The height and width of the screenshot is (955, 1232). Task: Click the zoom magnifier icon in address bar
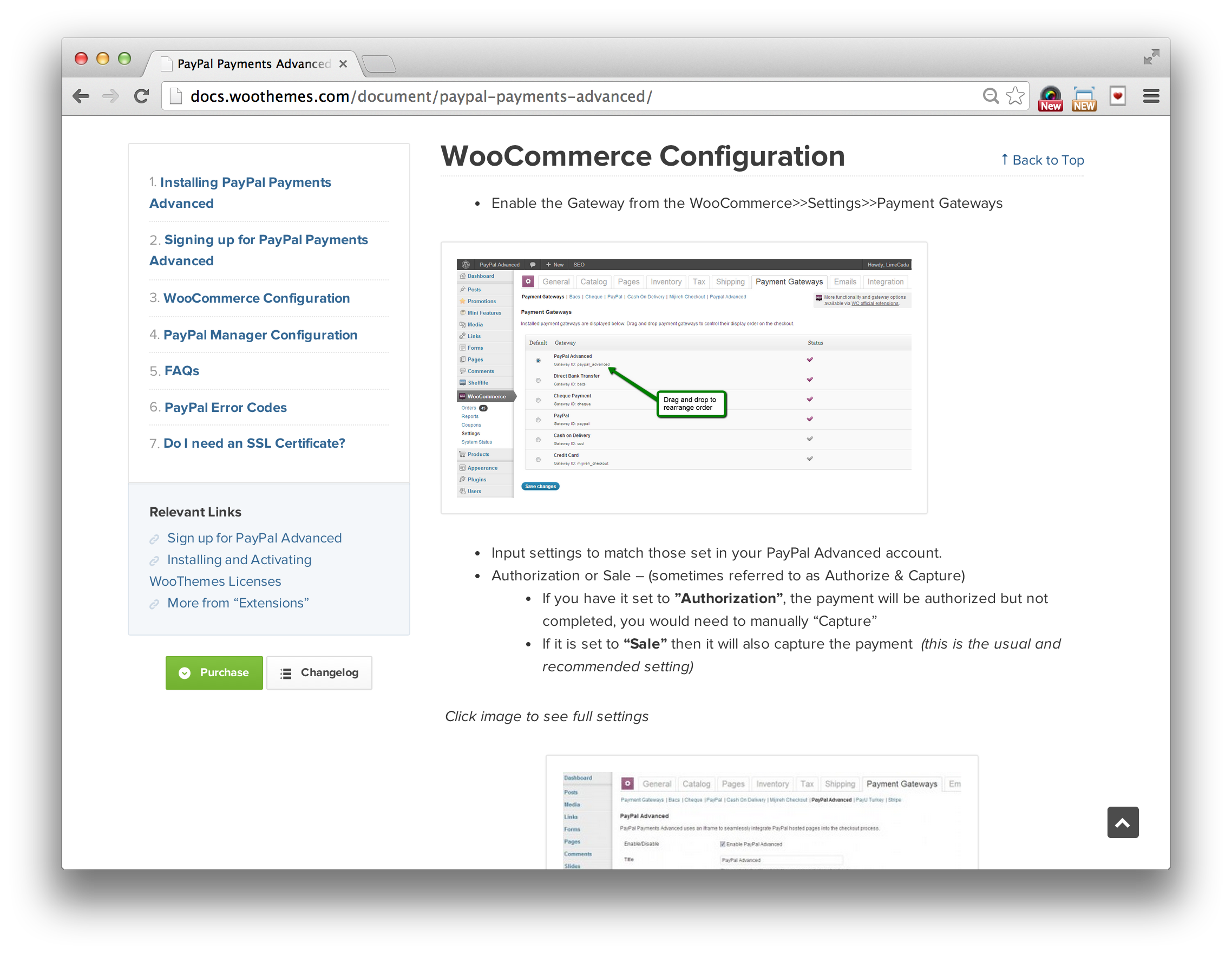pos(991,96)
